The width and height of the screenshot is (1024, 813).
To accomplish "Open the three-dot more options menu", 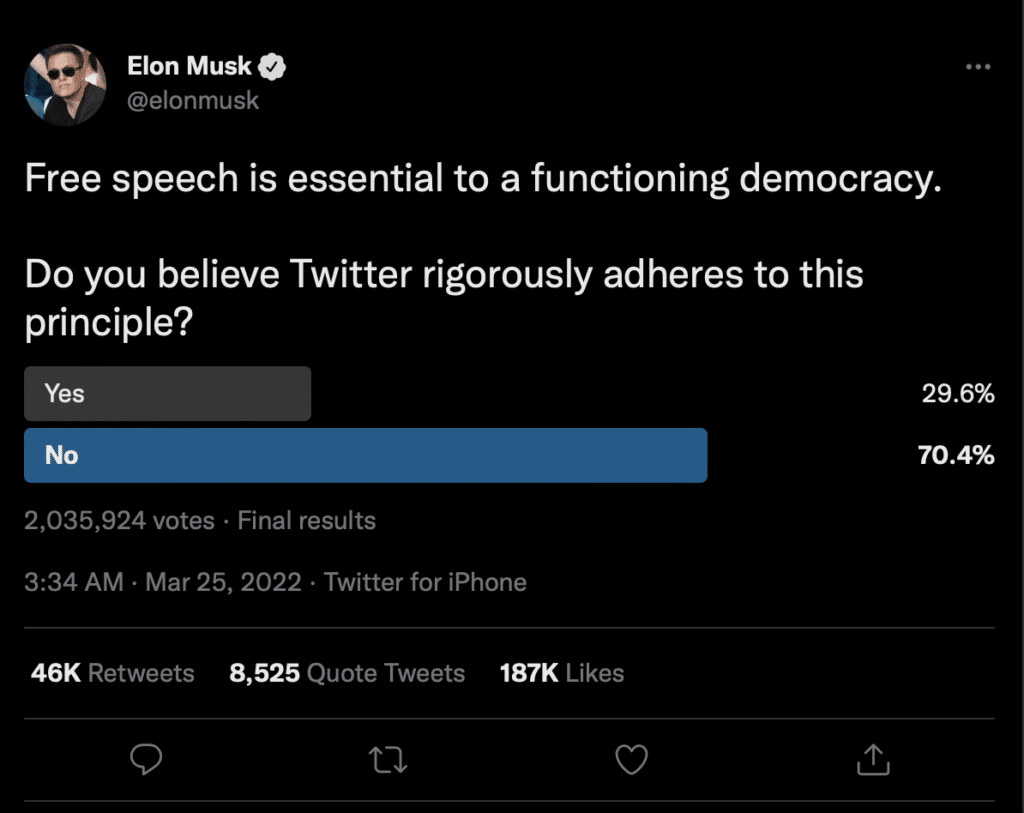I will pos(978,67).
